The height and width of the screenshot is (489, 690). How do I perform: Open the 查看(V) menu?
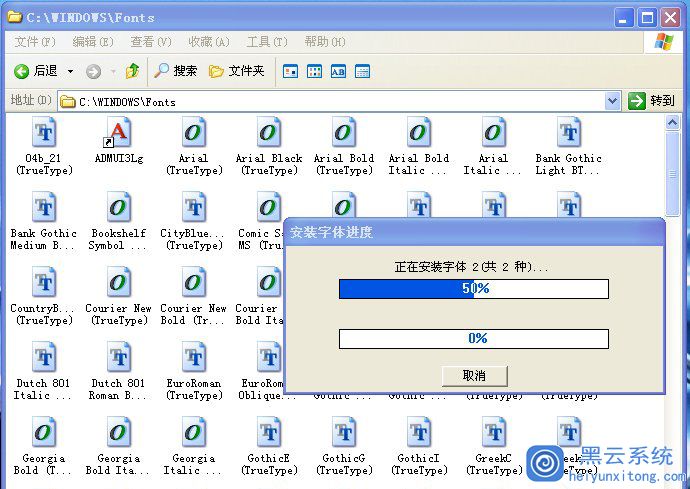[151, 42]
